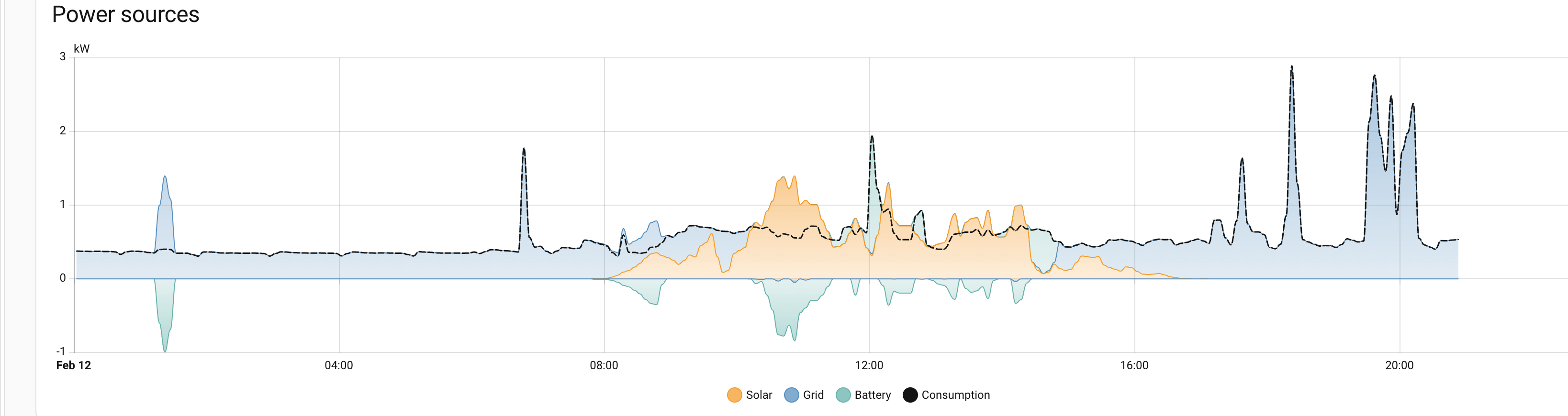1568x416 pixels.
Task: Click the -1 value on y-axis
Action: (x=61, y=351)
